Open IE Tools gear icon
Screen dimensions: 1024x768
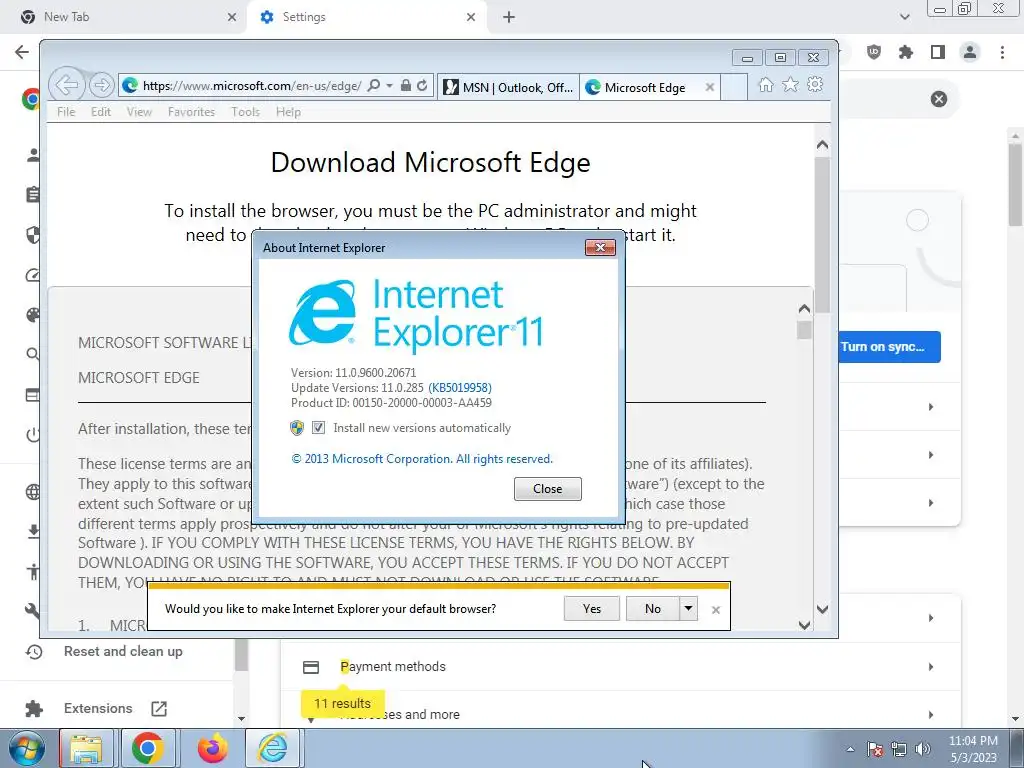click(x=814, y=84)
